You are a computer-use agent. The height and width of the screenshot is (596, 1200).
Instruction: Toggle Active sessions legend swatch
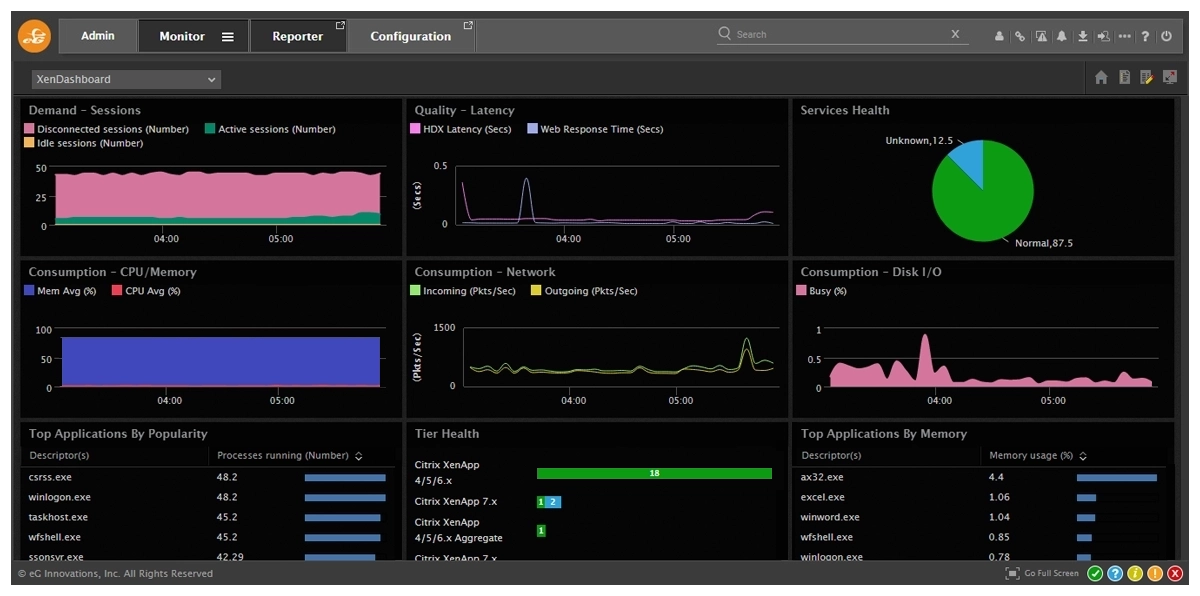coord(210,129)
